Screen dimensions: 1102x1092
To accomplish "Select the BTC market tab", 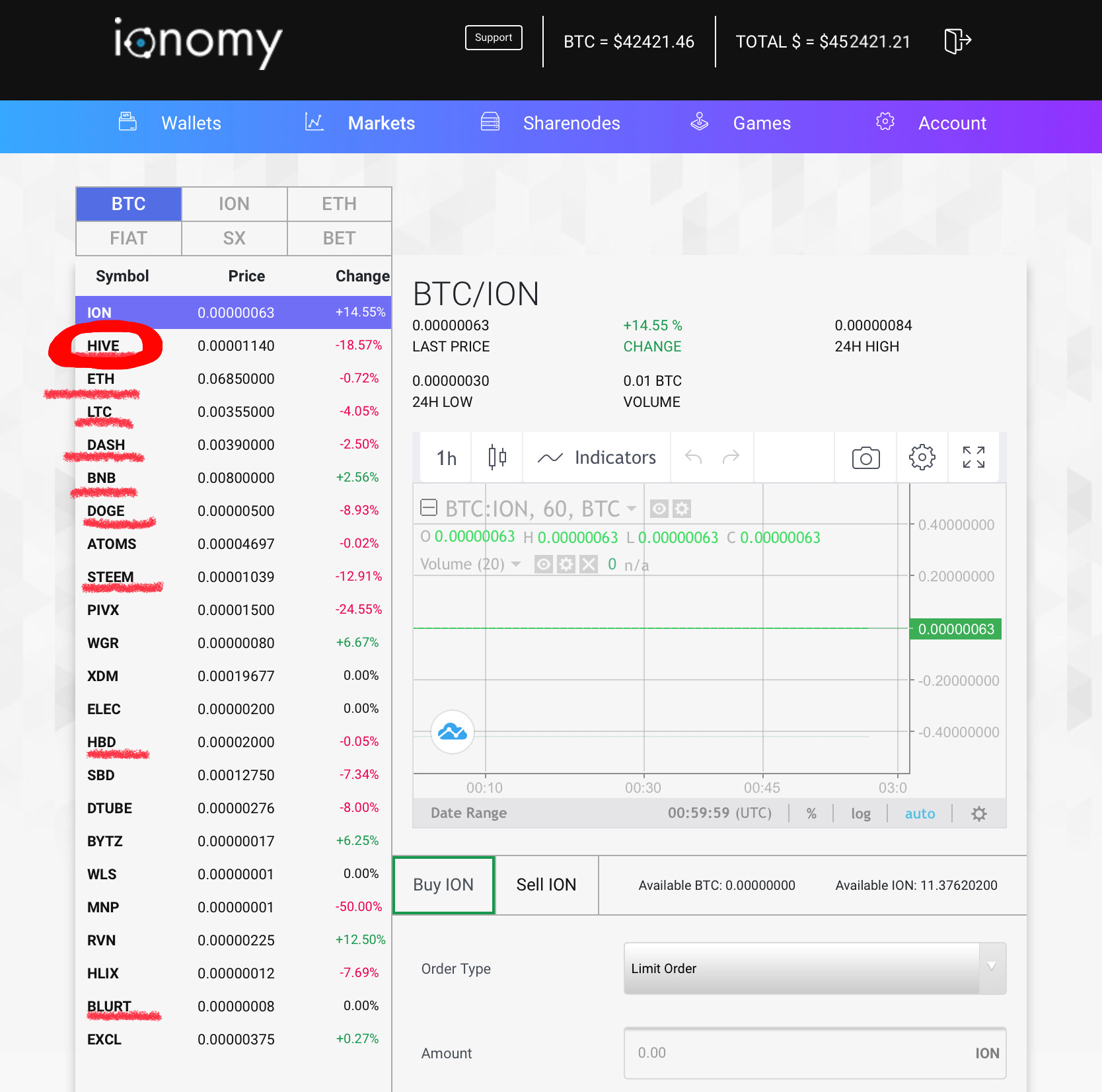I will point(129,204).
